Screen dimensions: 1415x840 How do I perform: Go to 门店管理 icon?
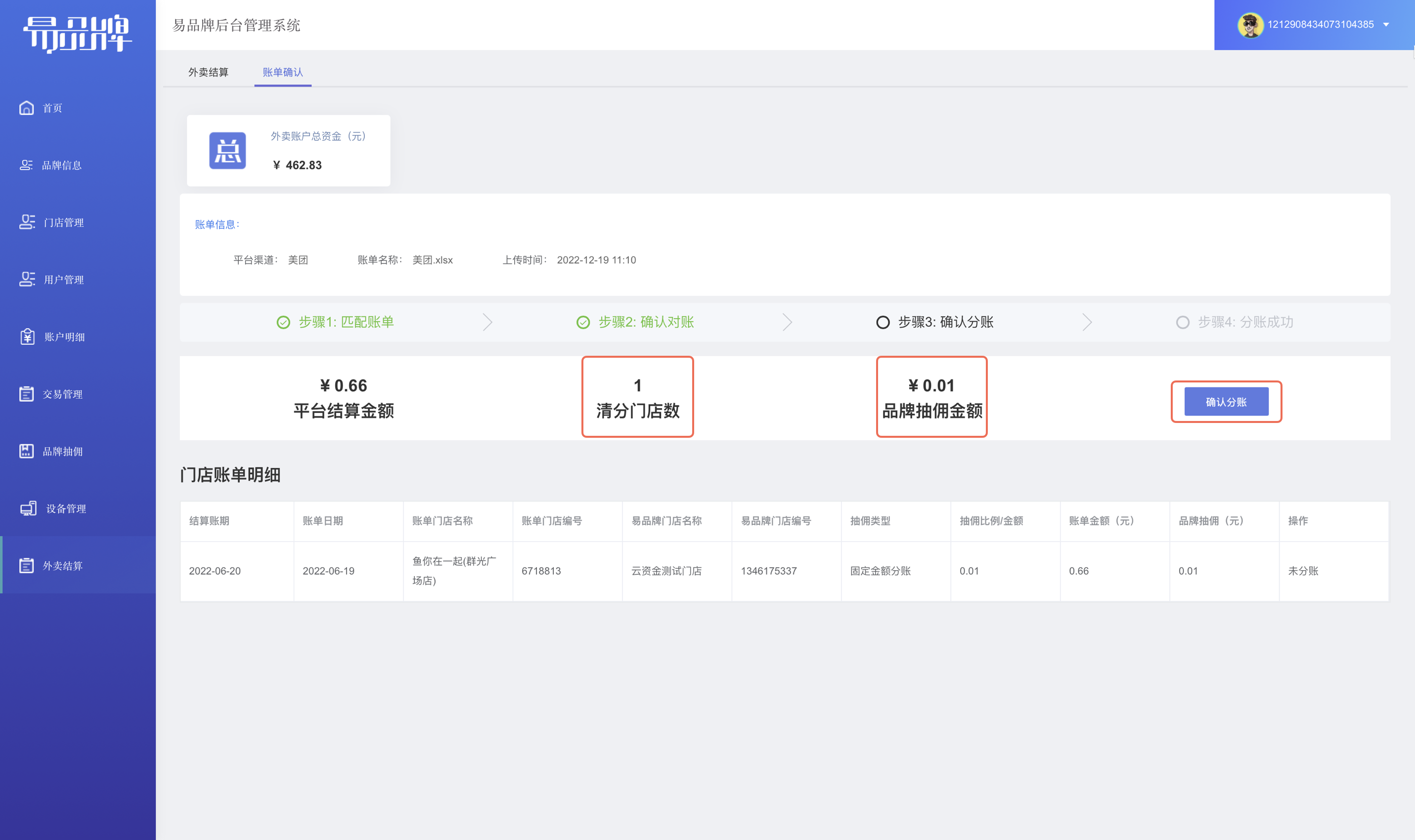click(27, 222)
